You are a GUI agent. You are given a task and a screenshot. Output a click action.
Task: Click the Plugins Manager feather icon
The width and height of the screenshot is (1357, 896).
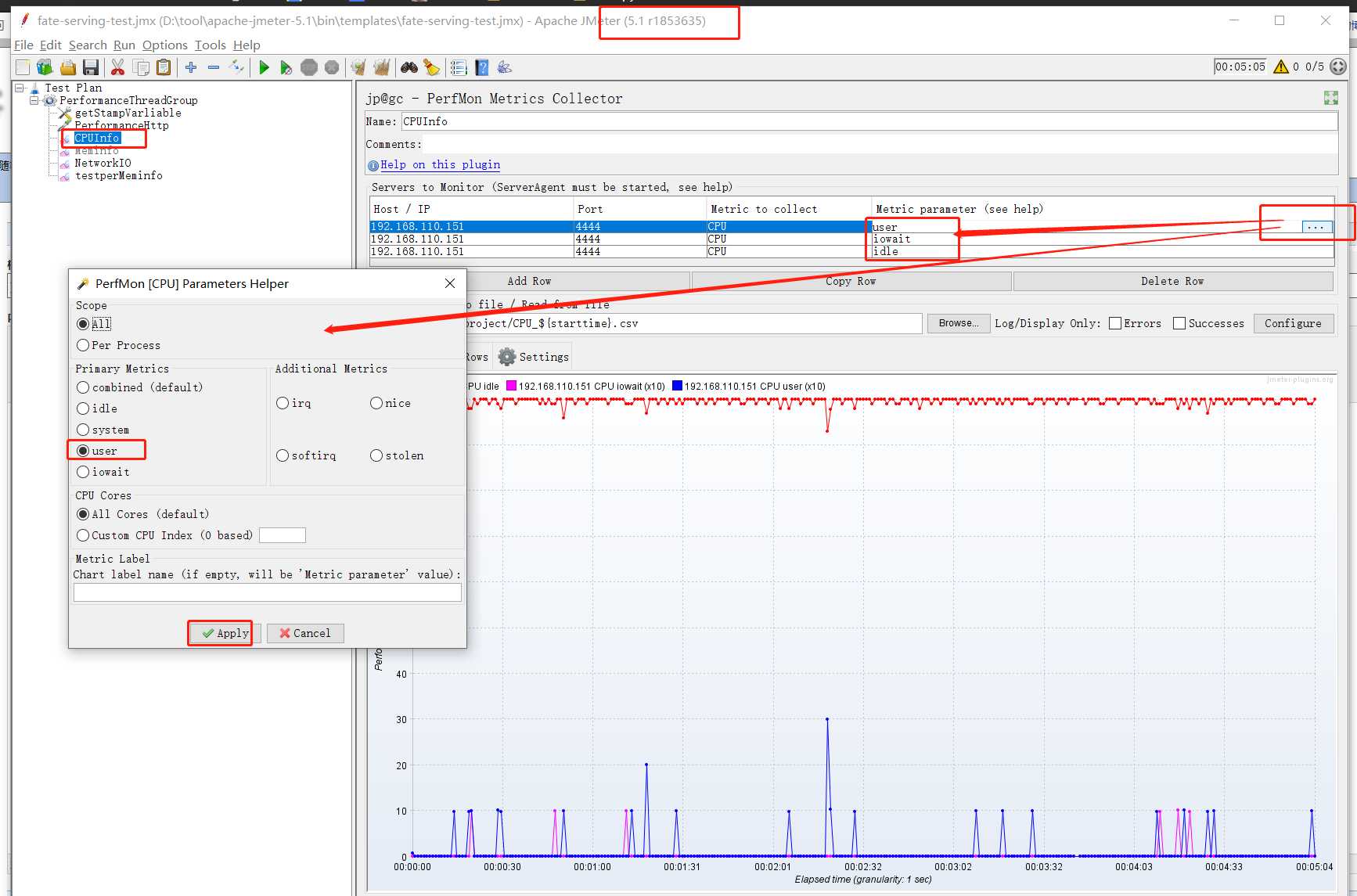point(505,67)
